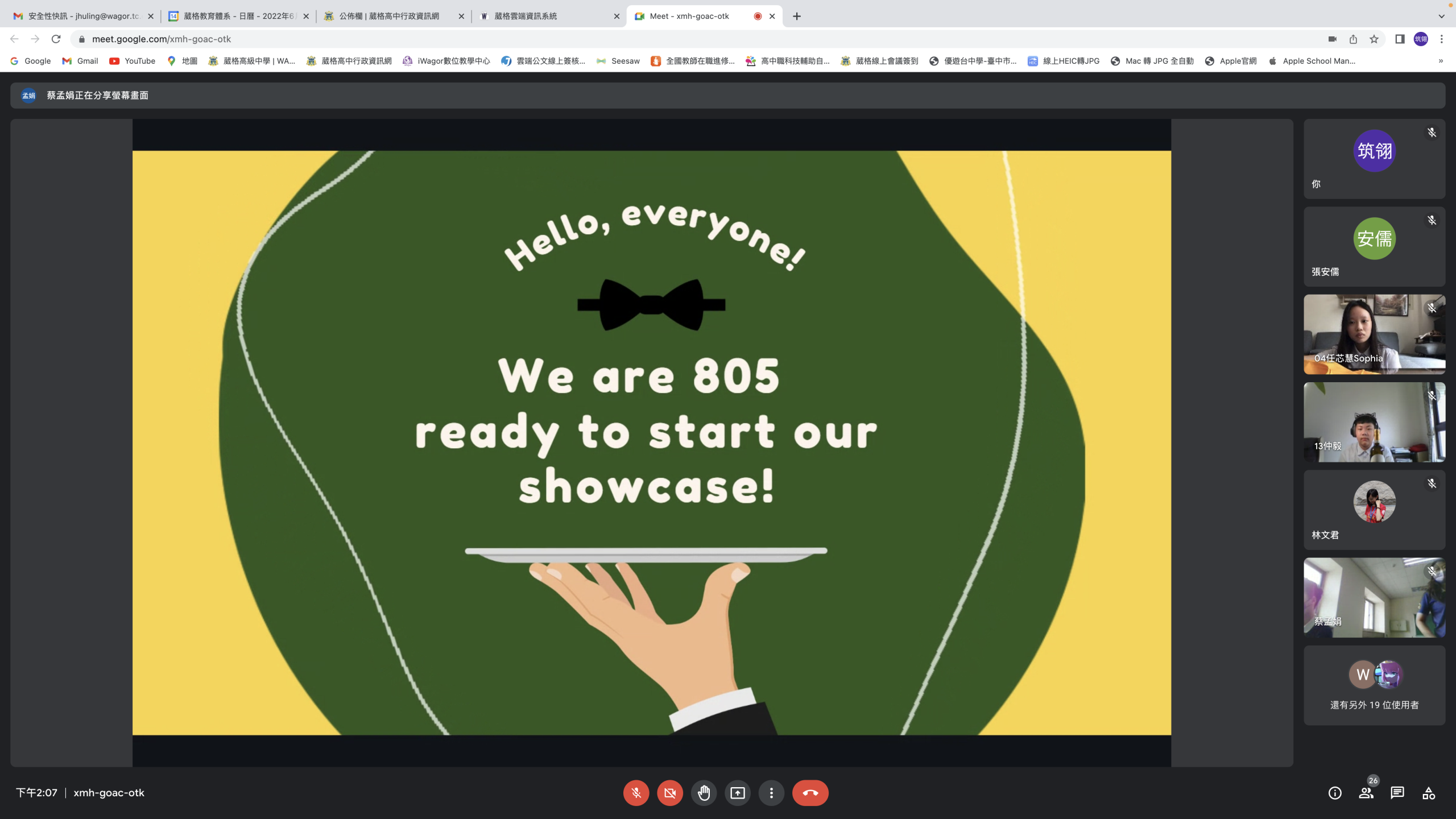The width and height of the screenshot is (1456, 819).
Task: Open the YouTube bookmark
Action: [x=133, y=61]
